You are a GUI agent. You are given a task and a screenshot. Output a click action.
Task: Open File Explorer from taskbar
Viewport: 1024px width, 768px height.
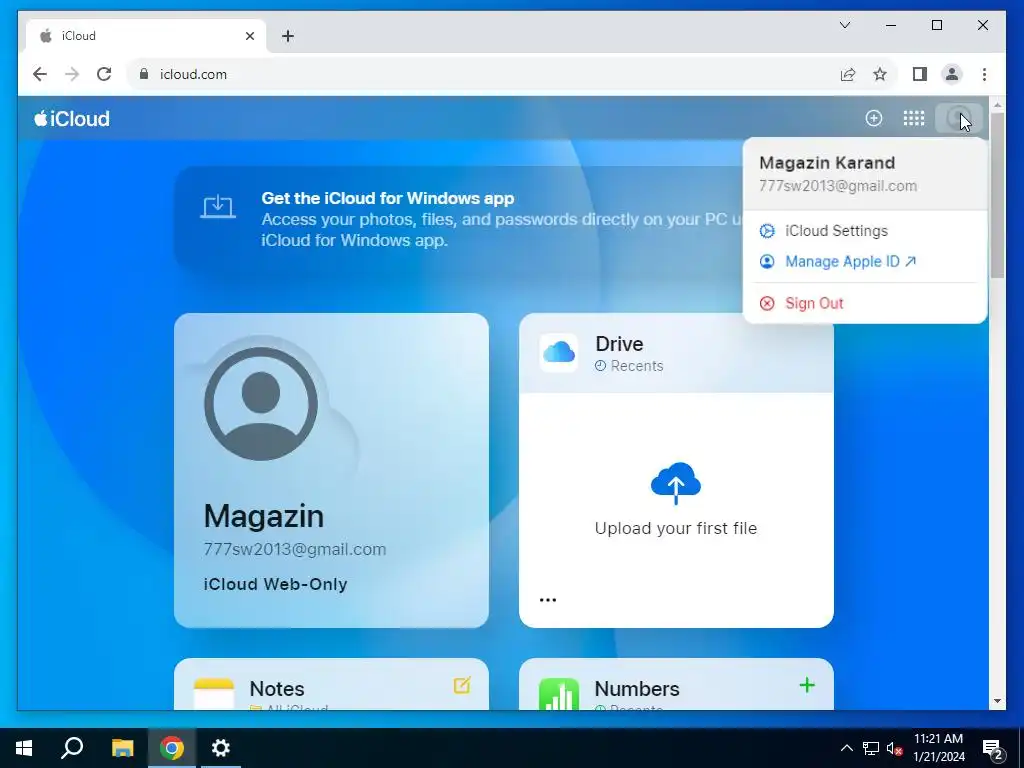(x=122, y=748)
